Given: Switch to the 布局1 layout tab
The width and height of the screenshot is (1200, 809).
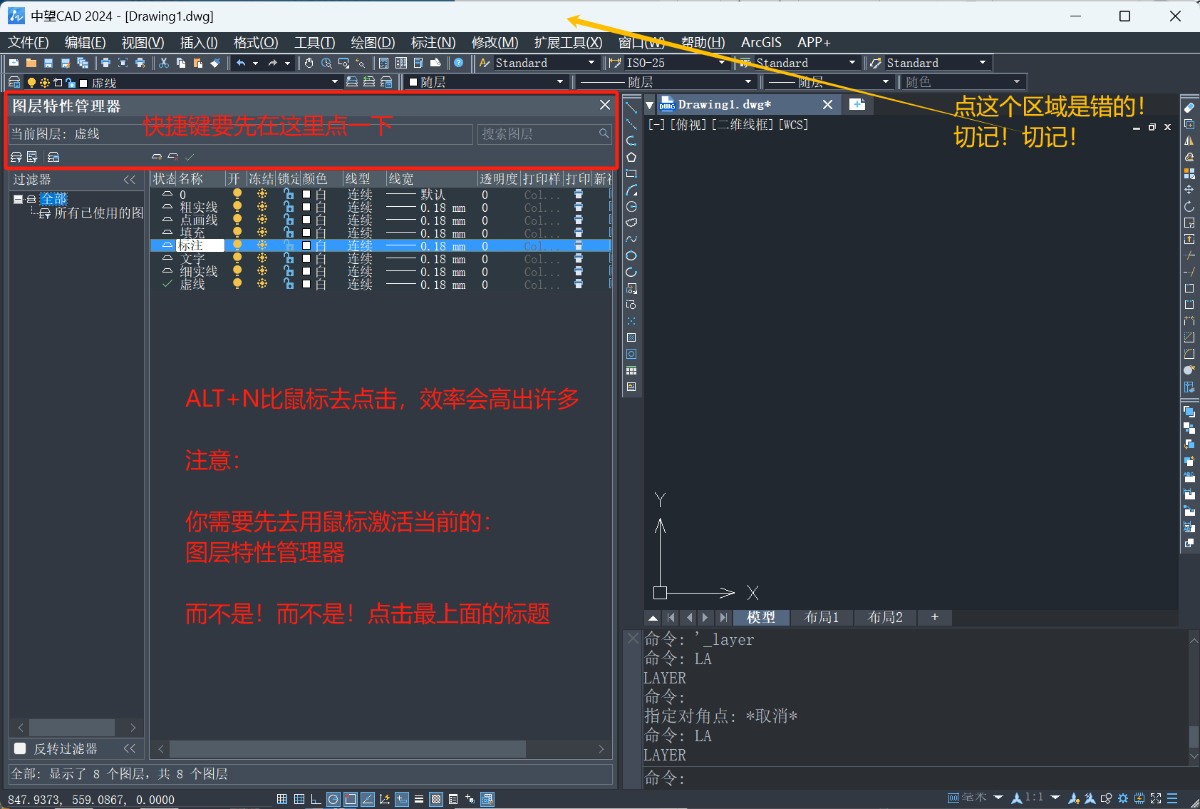Looking at the screenshot, I should pyautogui.click(x=824, y=617).
